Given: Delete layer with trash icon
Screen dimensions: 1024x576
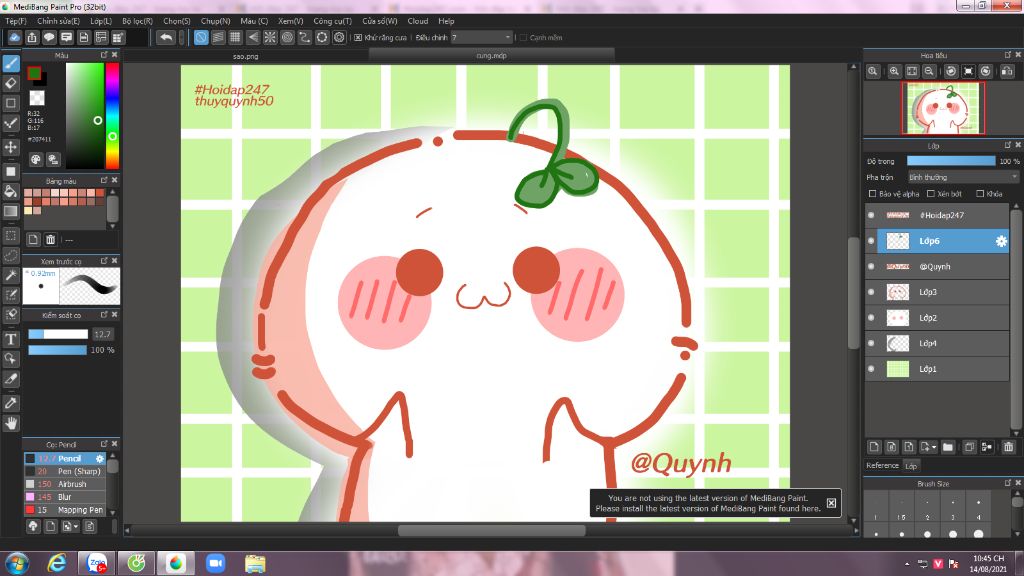Looking at the screenshot, I should pyautogui.click(x=1008, y=447).
